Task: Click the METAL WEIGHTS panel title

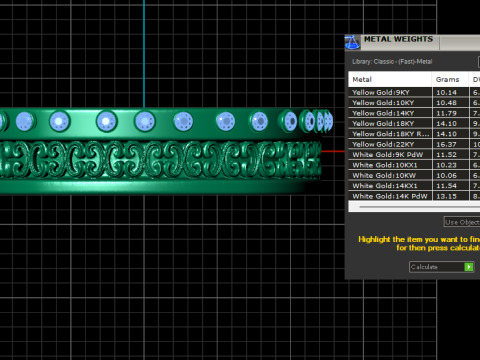Action: 398,39
